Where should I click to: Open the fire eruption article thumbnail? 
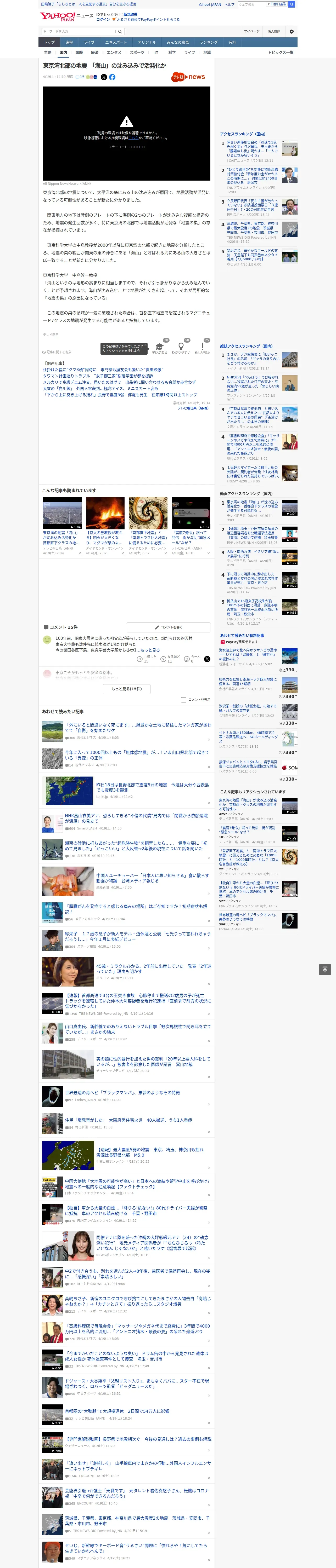tap(105, 513)
